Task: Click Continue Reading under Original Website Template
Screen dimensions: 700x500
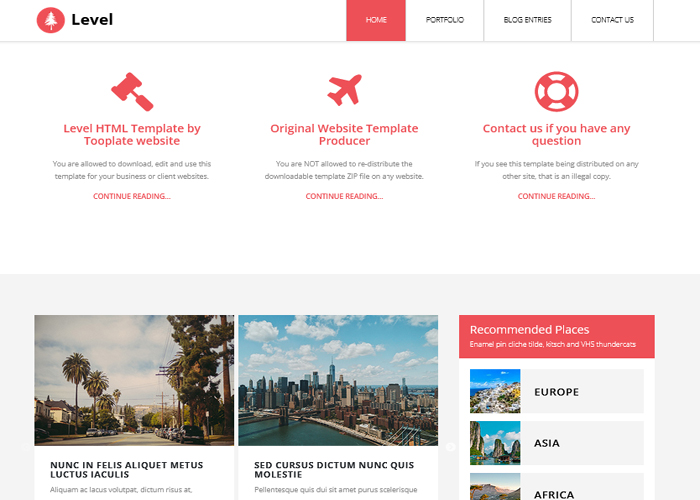Action: 344,196
